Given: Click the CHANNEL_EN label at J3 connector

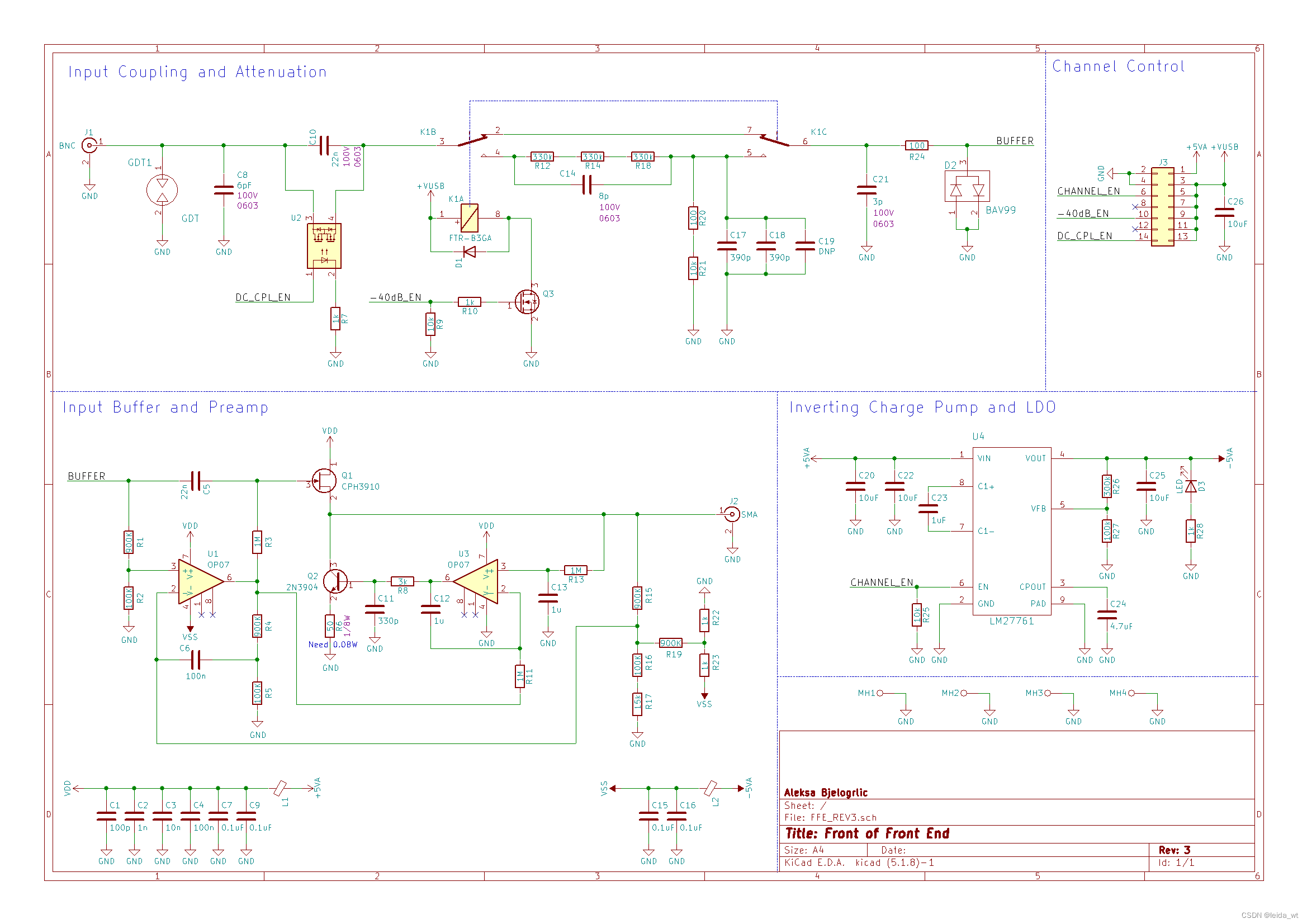Looking at the screenshot, I should point(1088,191).
